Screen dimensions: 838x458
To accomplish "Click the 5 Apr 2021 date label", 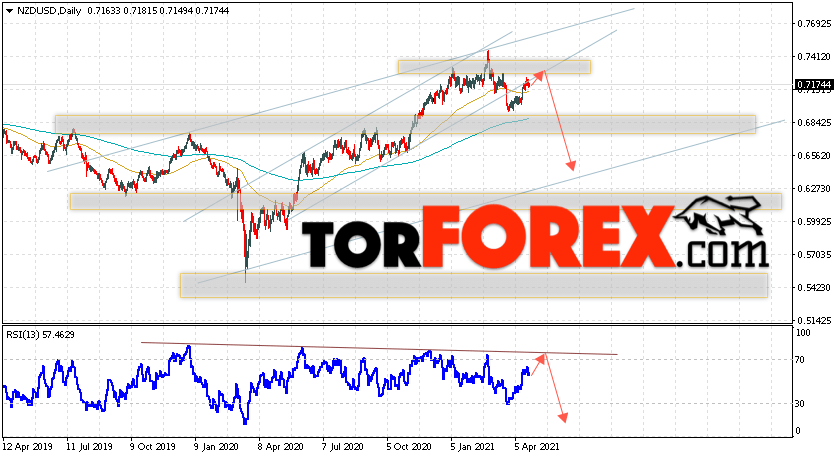I will click(537, 446).
